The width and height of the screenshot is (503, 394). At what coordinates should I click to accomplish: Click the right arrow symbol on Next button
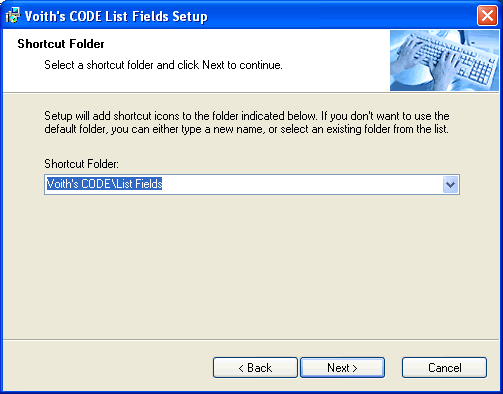click(355, 368)
